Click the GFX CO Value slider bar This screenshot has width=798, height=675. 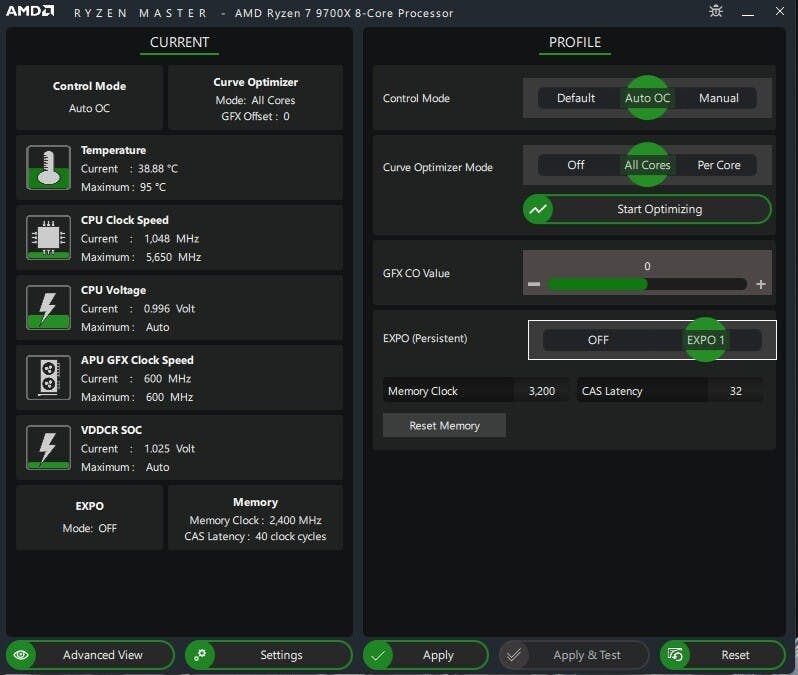tap(647, 284)
